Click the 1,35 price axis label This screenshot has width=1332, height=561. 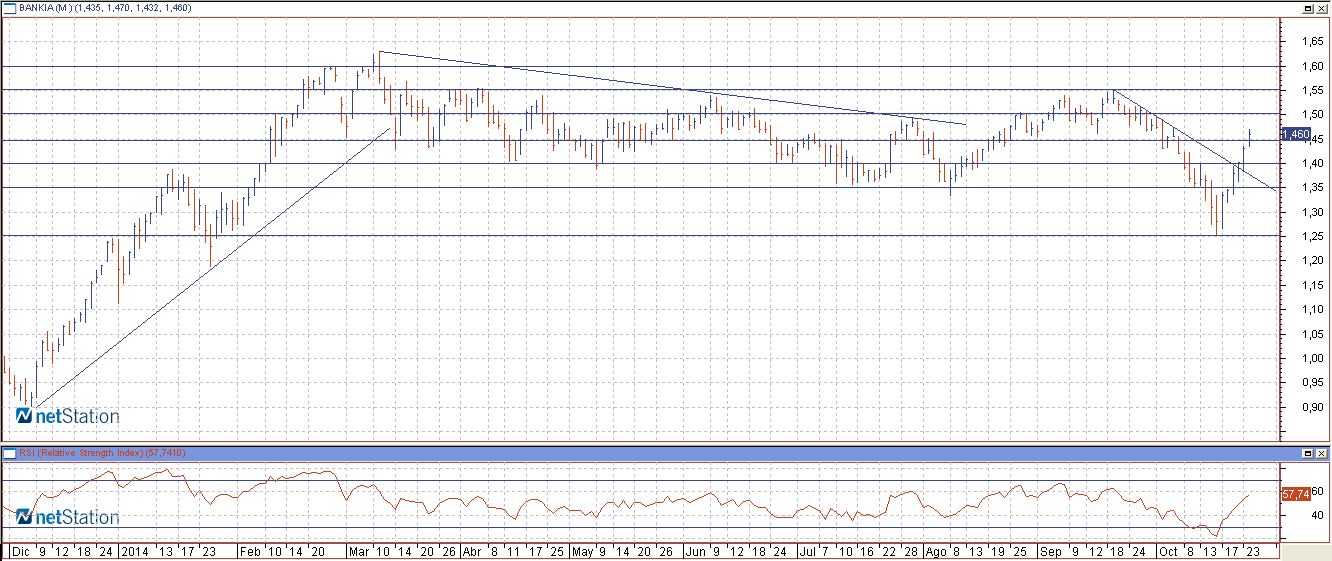(1313, 187)
